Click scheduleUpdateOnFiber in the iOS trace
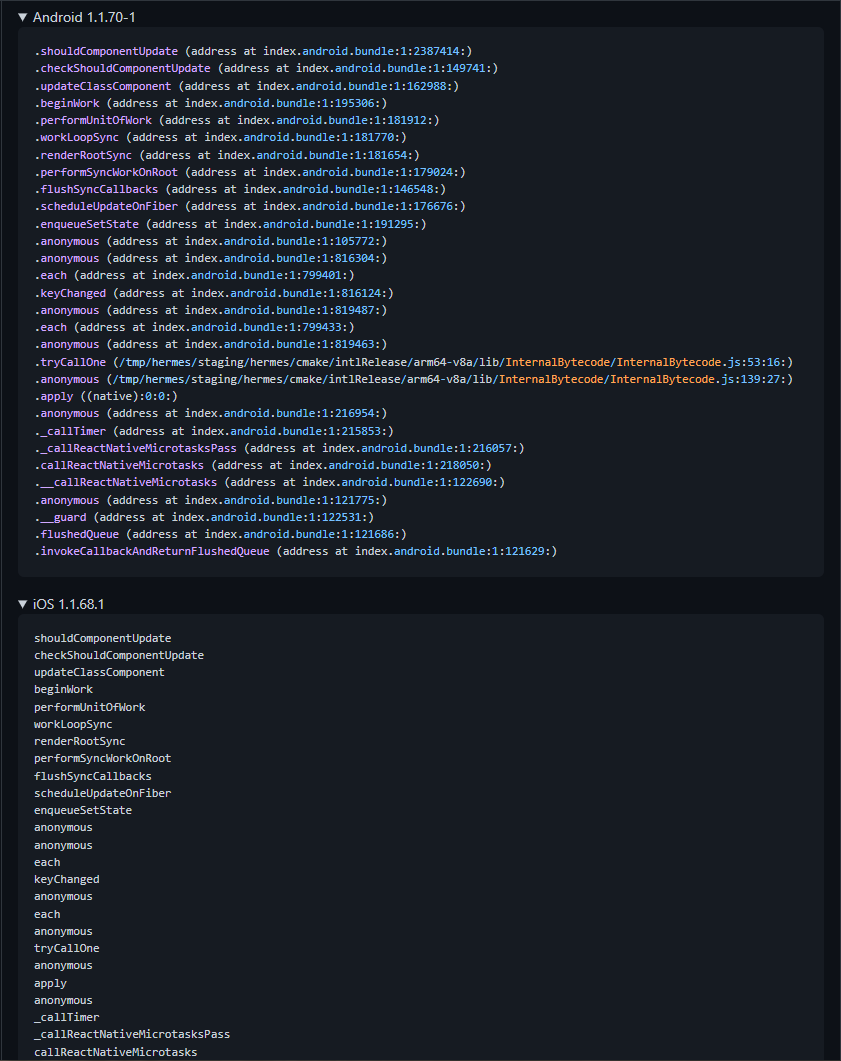The height and width of the screenshot is (1061, 841). (x=103, y=793)
